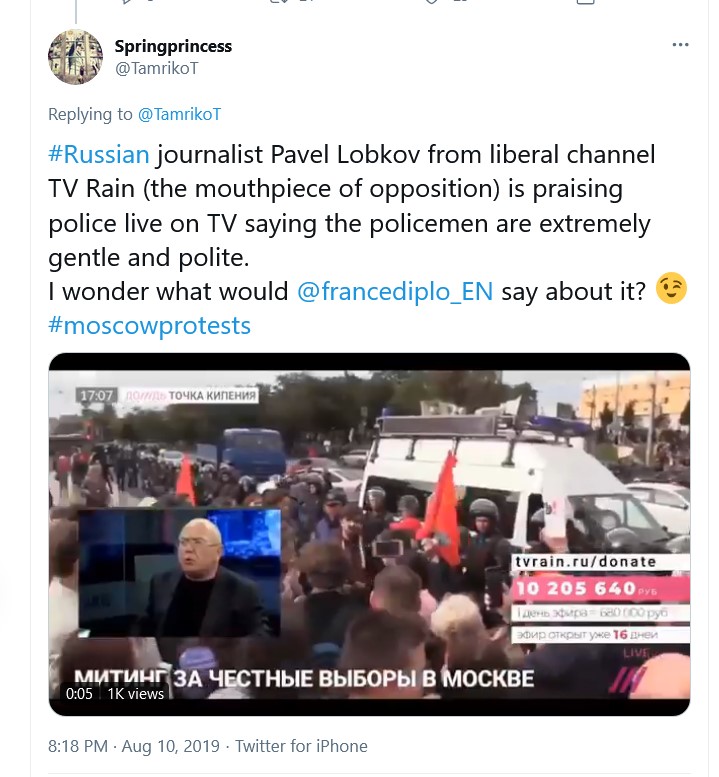
Task: Click the @TamrikoT handle under the name
Action: pyautogui.click(x=157, y=68)
